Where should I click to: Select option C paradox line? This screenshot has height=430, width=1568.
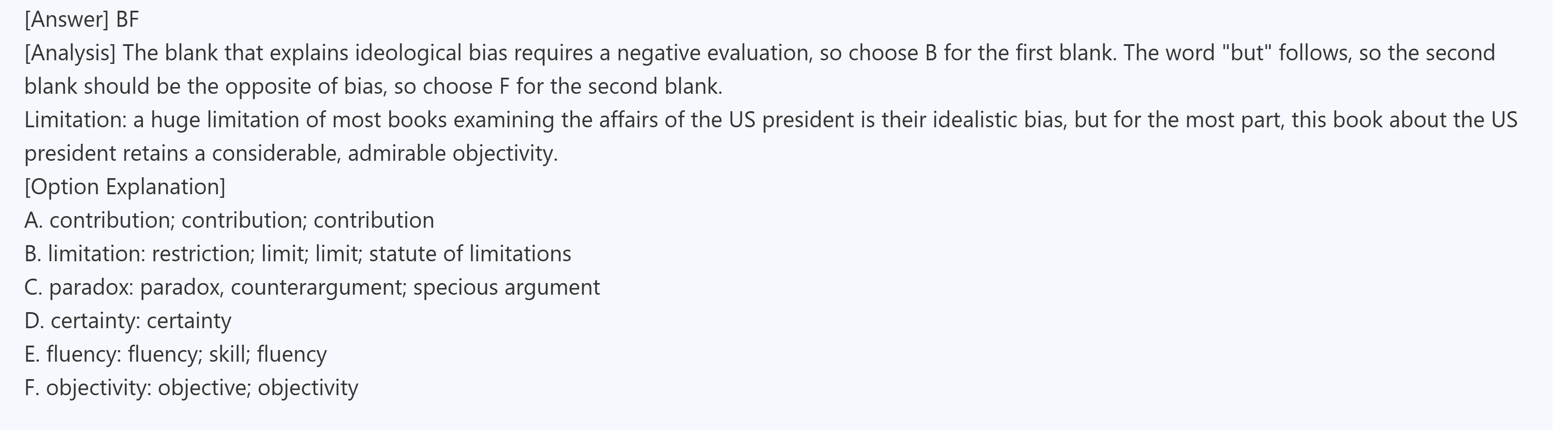pos(311,287)
